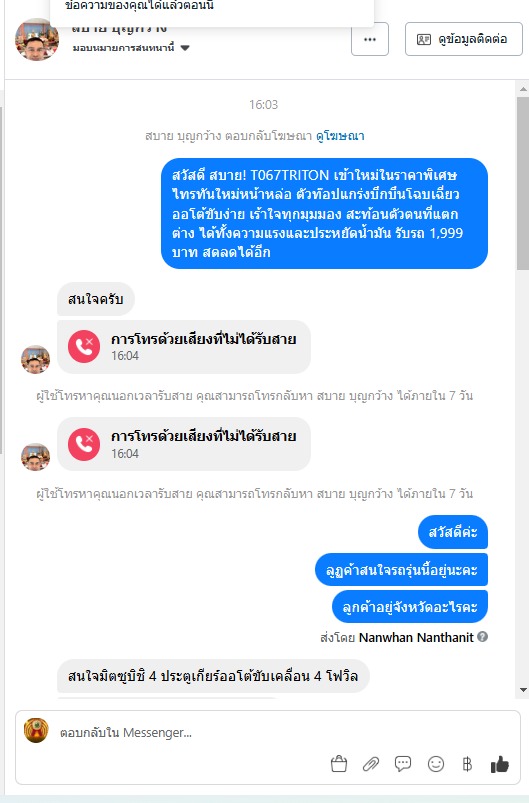Open the emoji picker smiley icon

point(436,764)
